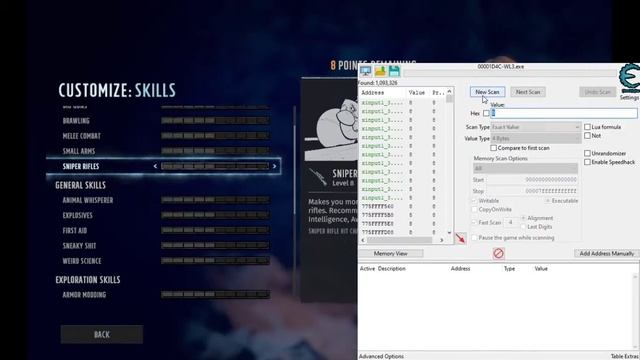
Task: Click the address list Address column header
Action: 460,269
